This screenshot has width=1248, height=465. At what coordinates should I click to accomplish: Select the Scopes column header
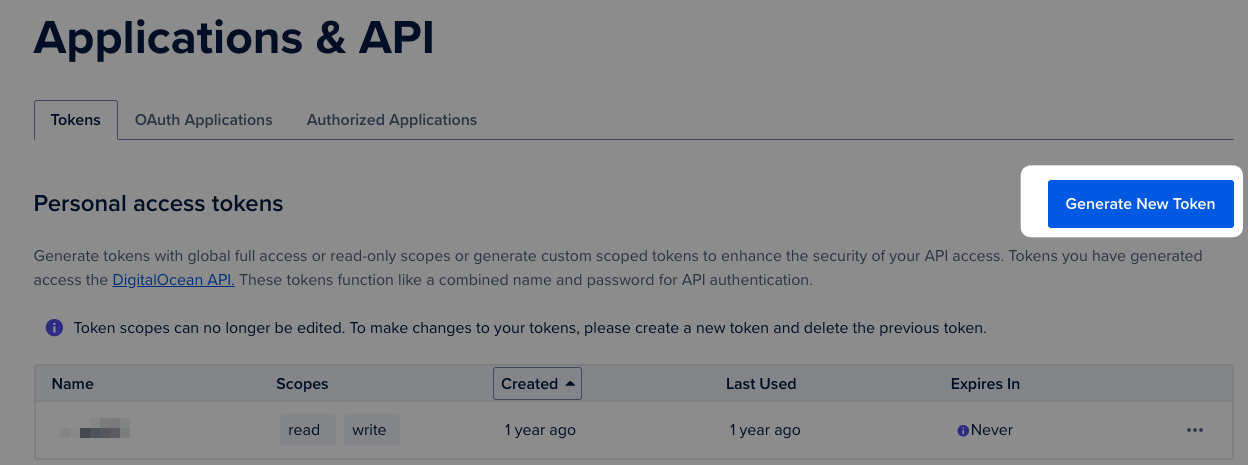pos(302,384)
